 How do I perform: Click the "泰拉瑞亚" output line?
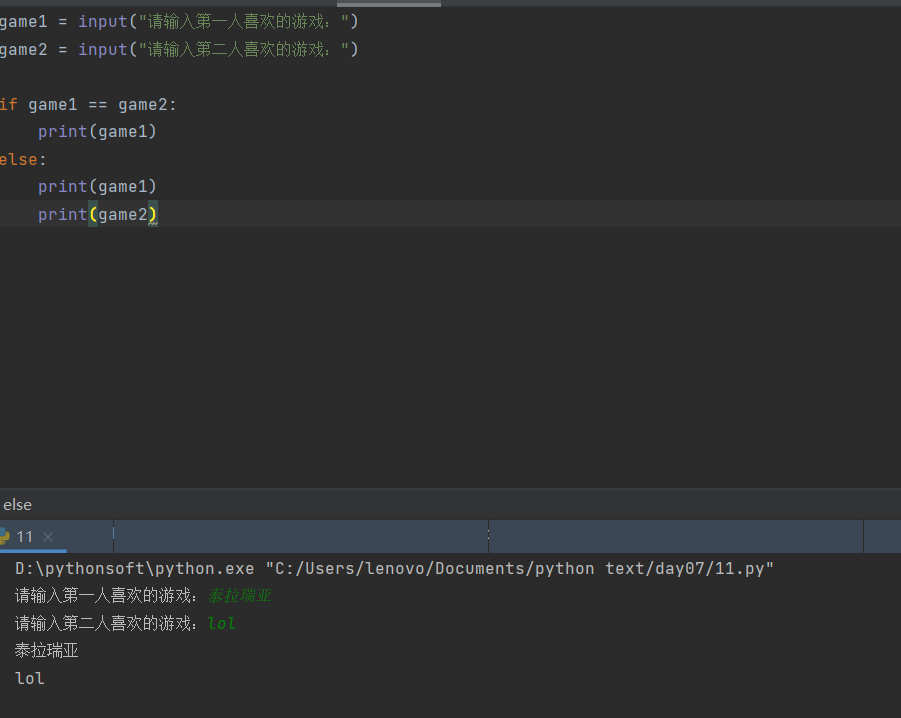[45, 650]
